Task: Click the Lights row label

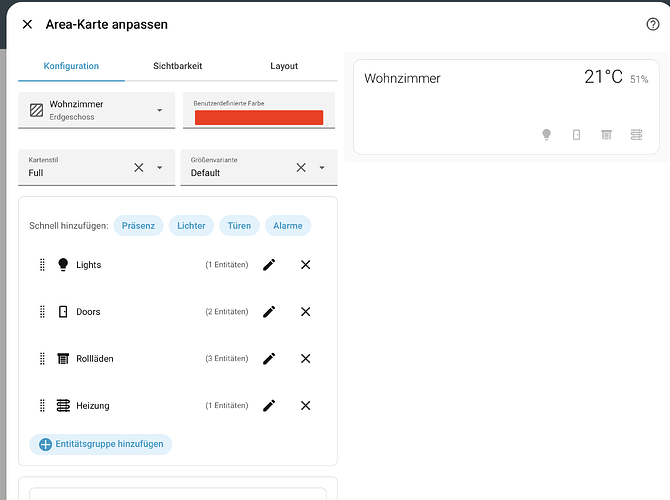Action: pos(88,265)
